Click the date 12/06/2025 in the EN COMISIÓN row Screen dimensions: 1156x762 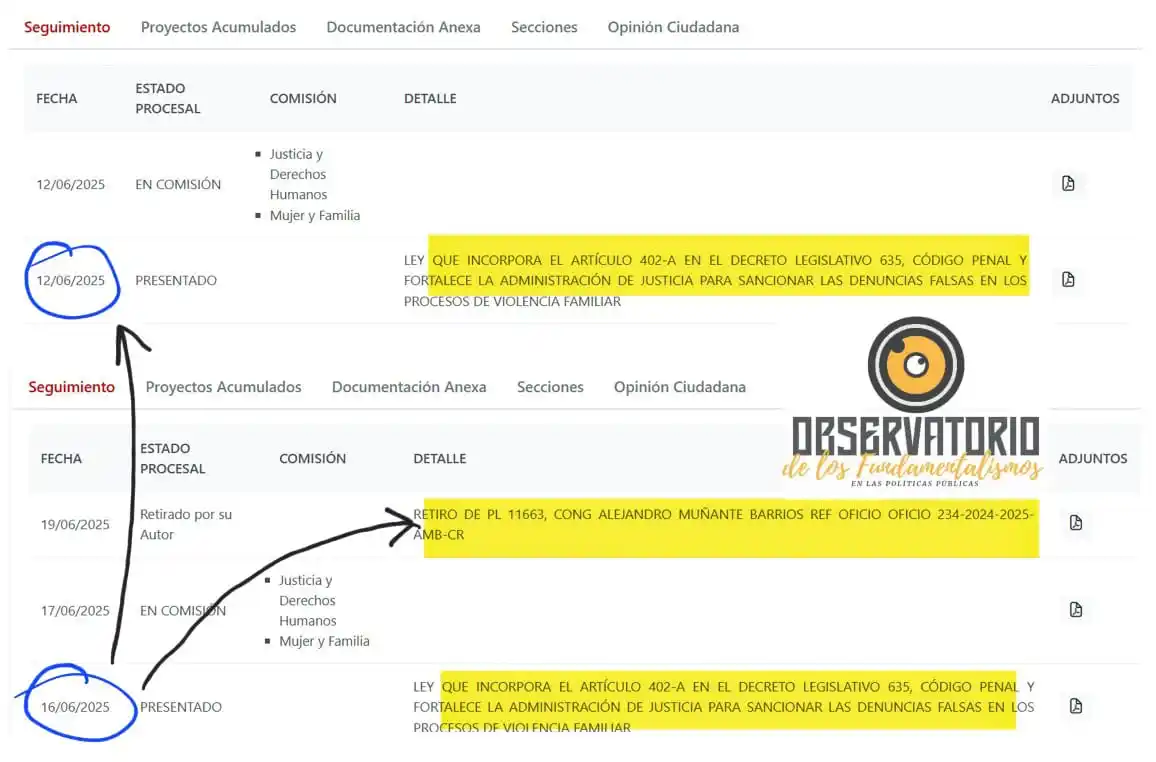[x=71, y=185]
